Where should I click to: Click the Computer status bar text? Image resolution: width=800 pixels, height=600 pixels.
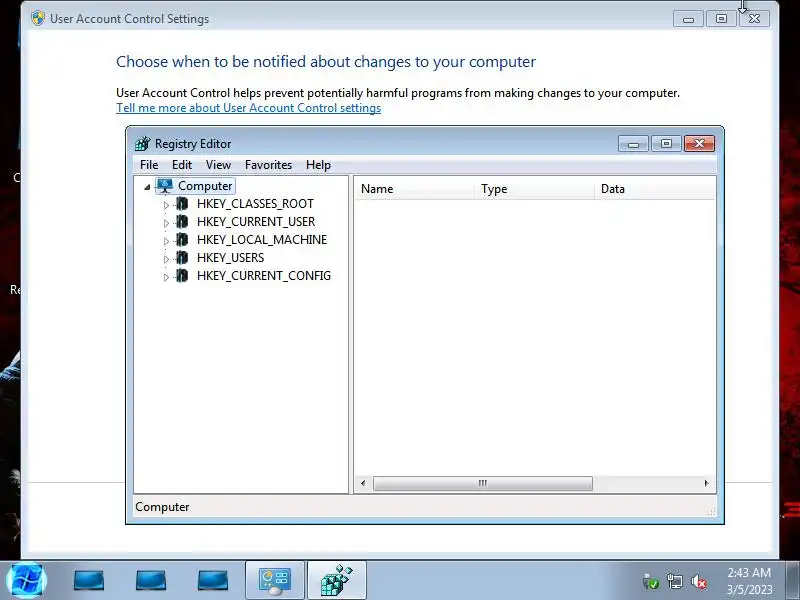click(162, 507)
